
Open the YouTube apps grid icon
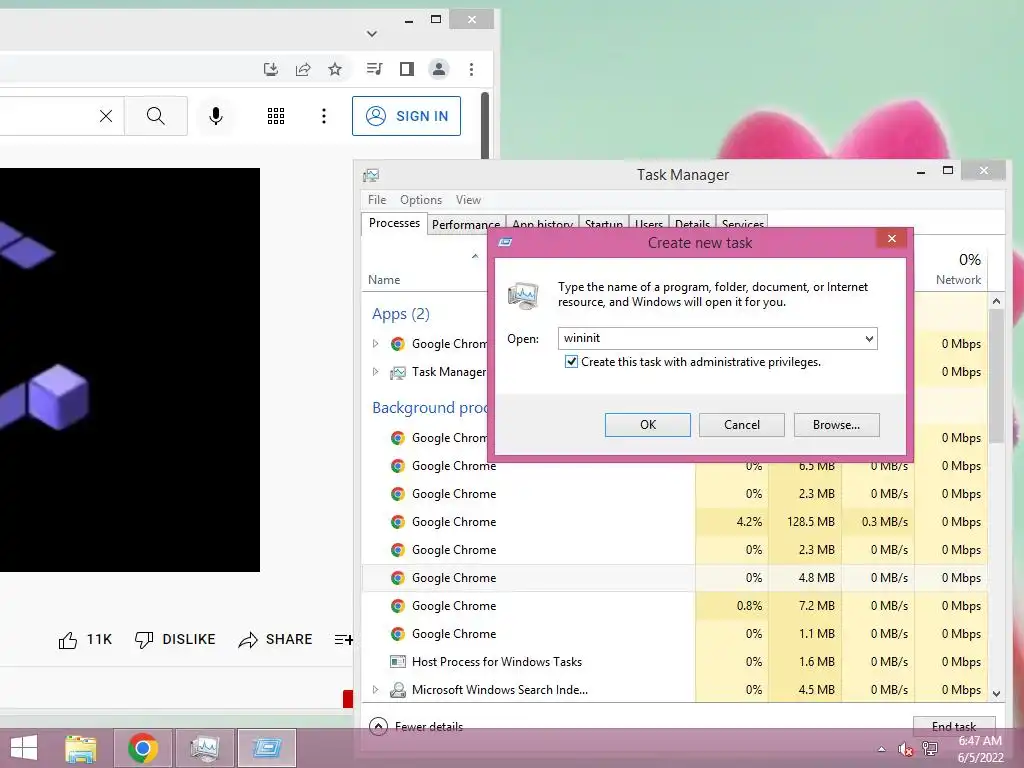(x=276, y=116)
